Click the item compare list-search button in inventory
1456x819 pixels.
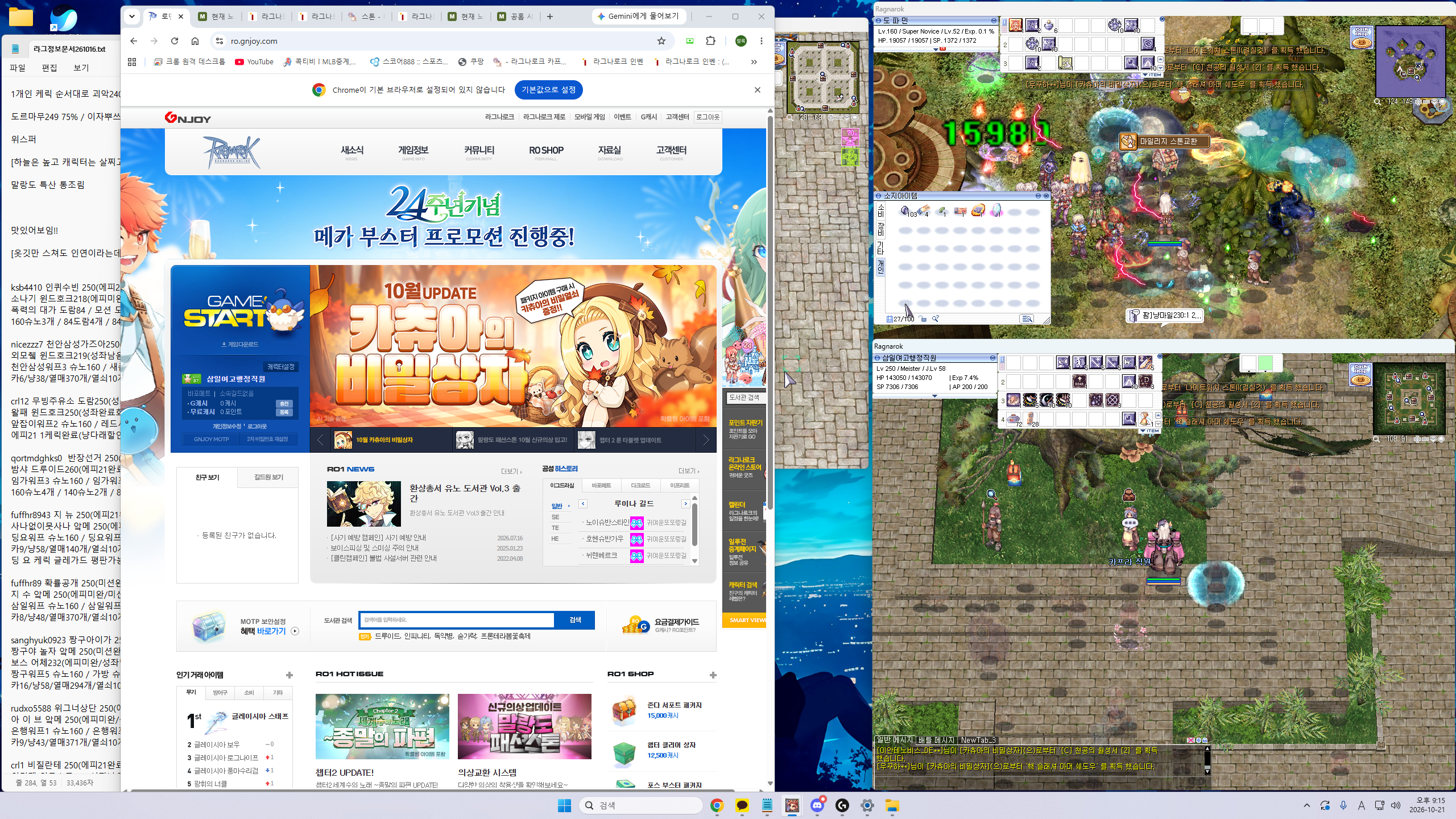point(1027,319)
